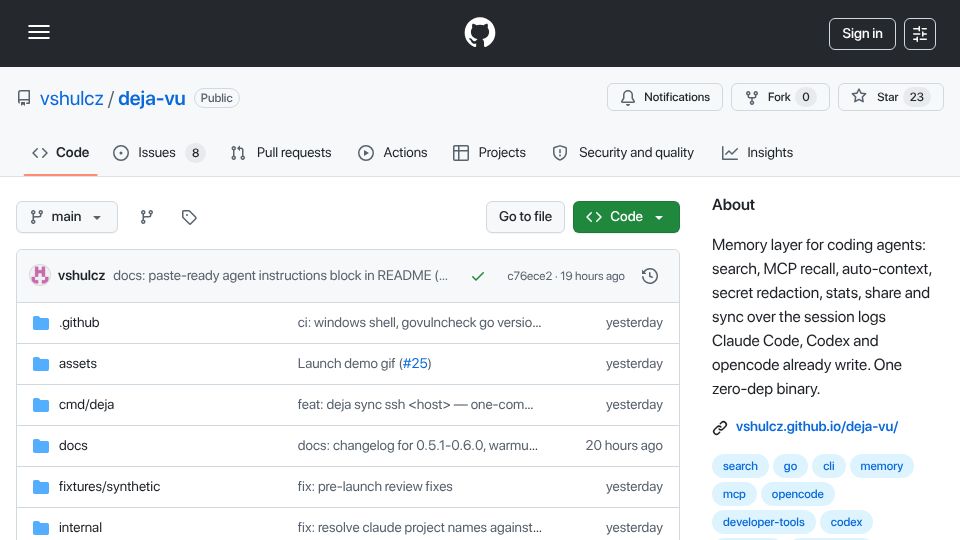
Task: Open the cmd/deja folder
Action: click(86, 405)
